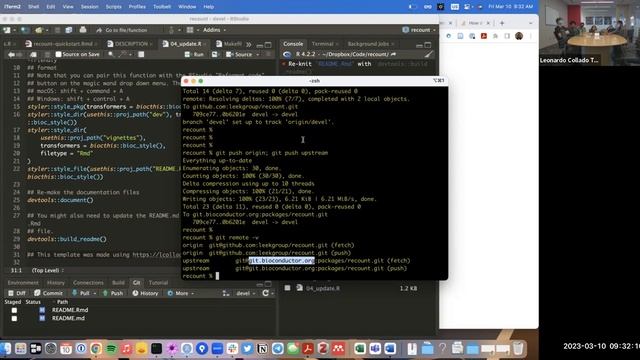Click the save all documents icon
The height and width of the screenshot is (360, 640).
tap(69, 30)
